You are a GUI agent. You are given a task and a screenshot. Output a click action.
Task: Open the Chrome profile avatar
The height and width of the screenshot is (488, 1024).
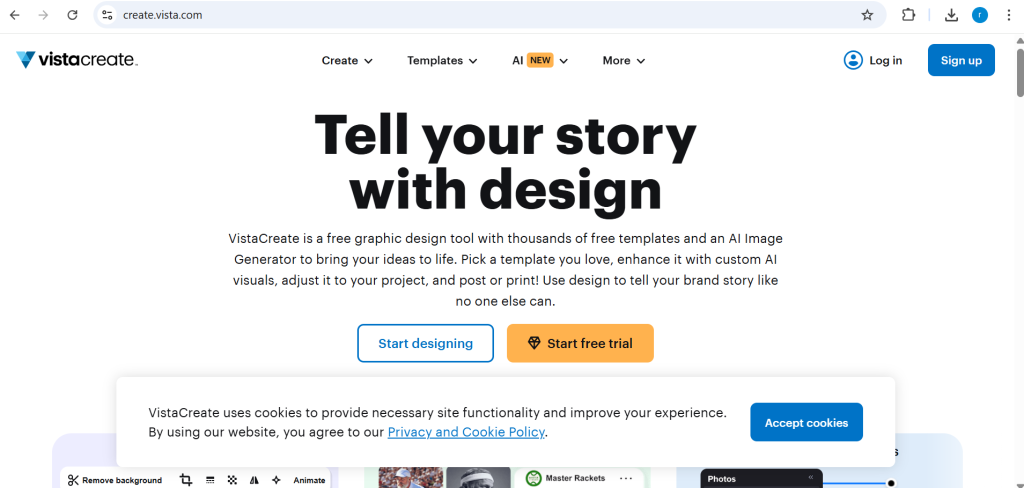(980, 15)
